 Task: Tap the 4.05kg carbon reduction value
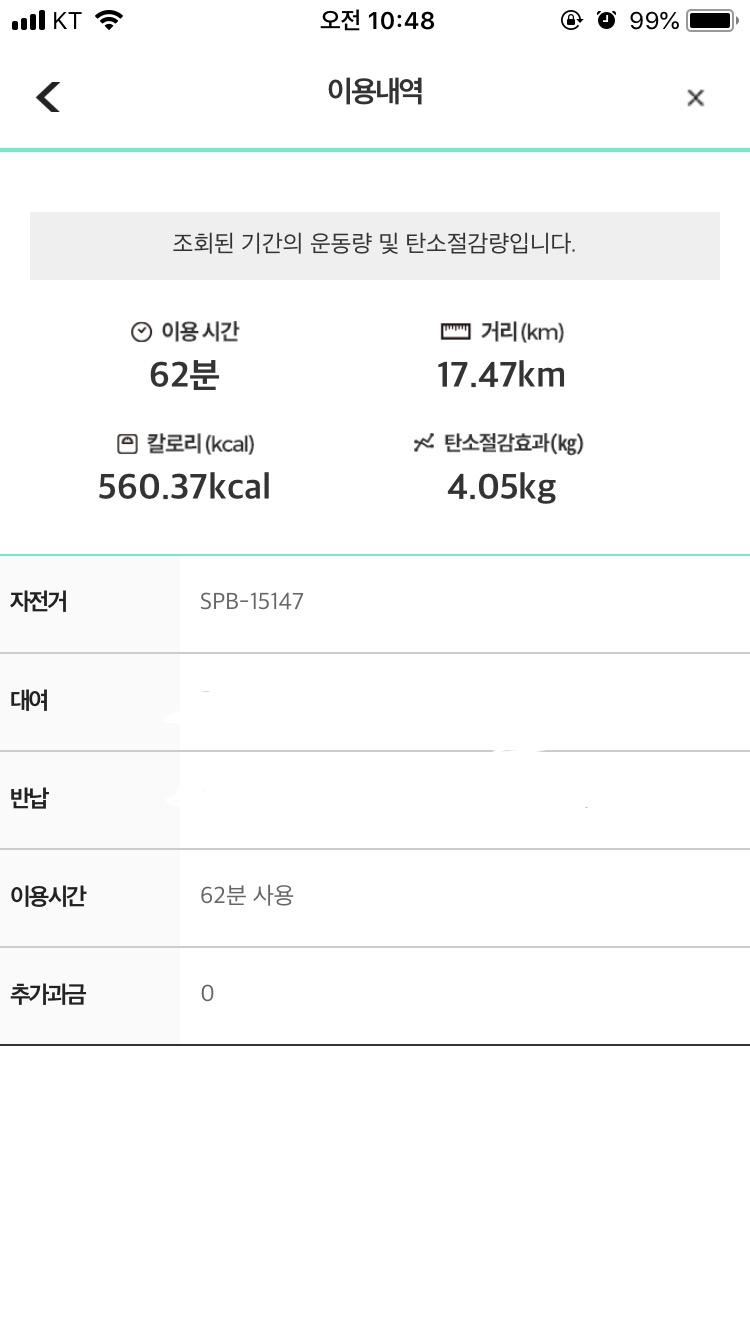pos(501,487)
